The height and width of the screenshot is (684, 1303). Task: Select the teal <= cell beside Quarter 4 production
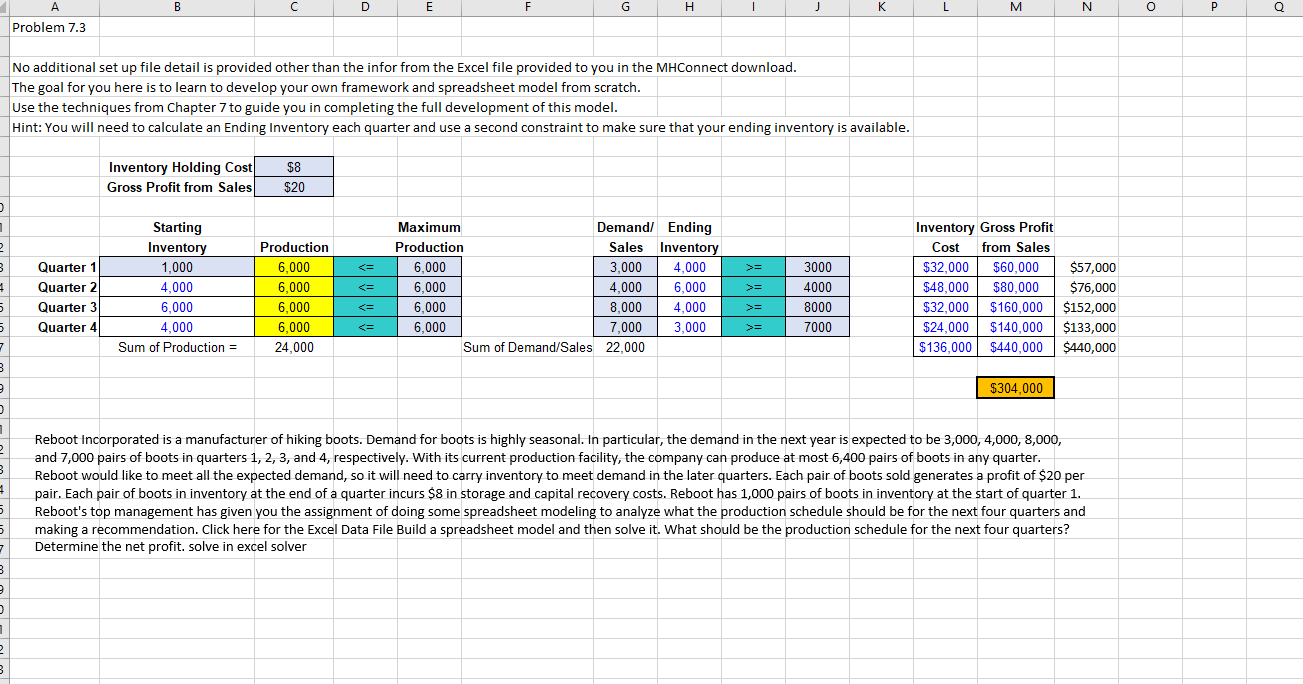pos(365,327)
